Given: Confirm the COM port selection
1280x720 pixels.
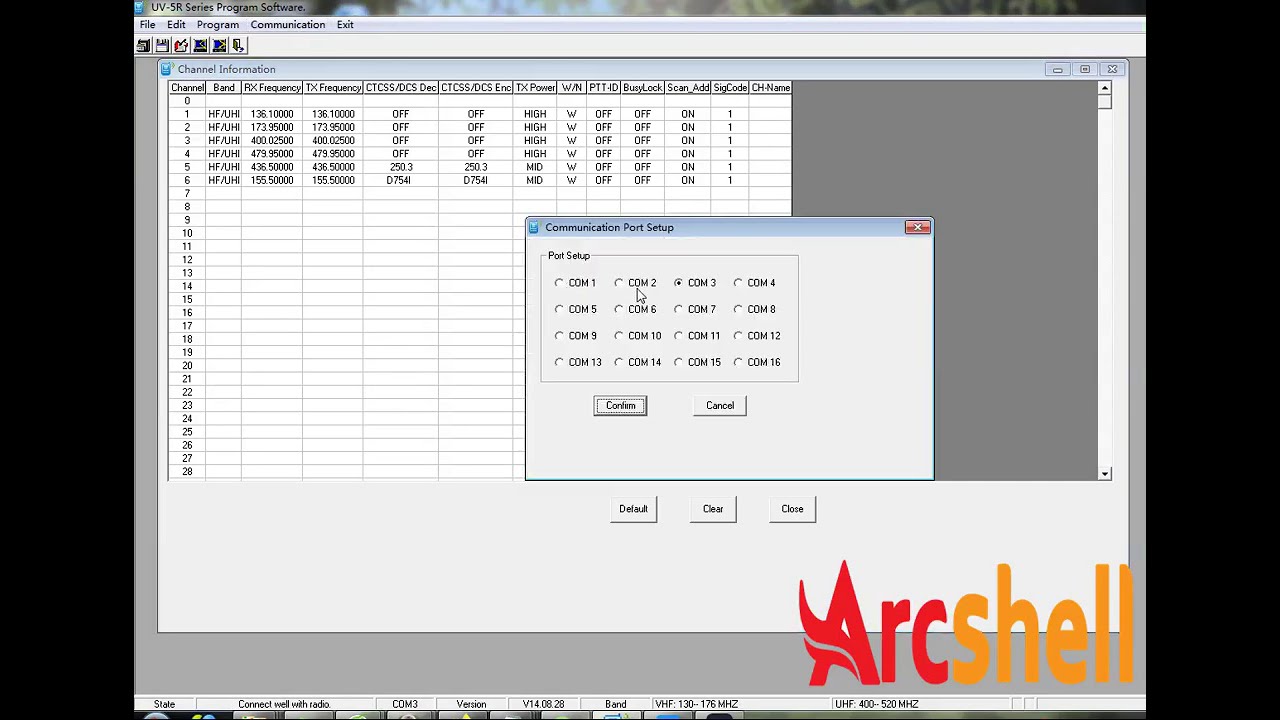Looking at the screenshot, I should click(620, 406).
